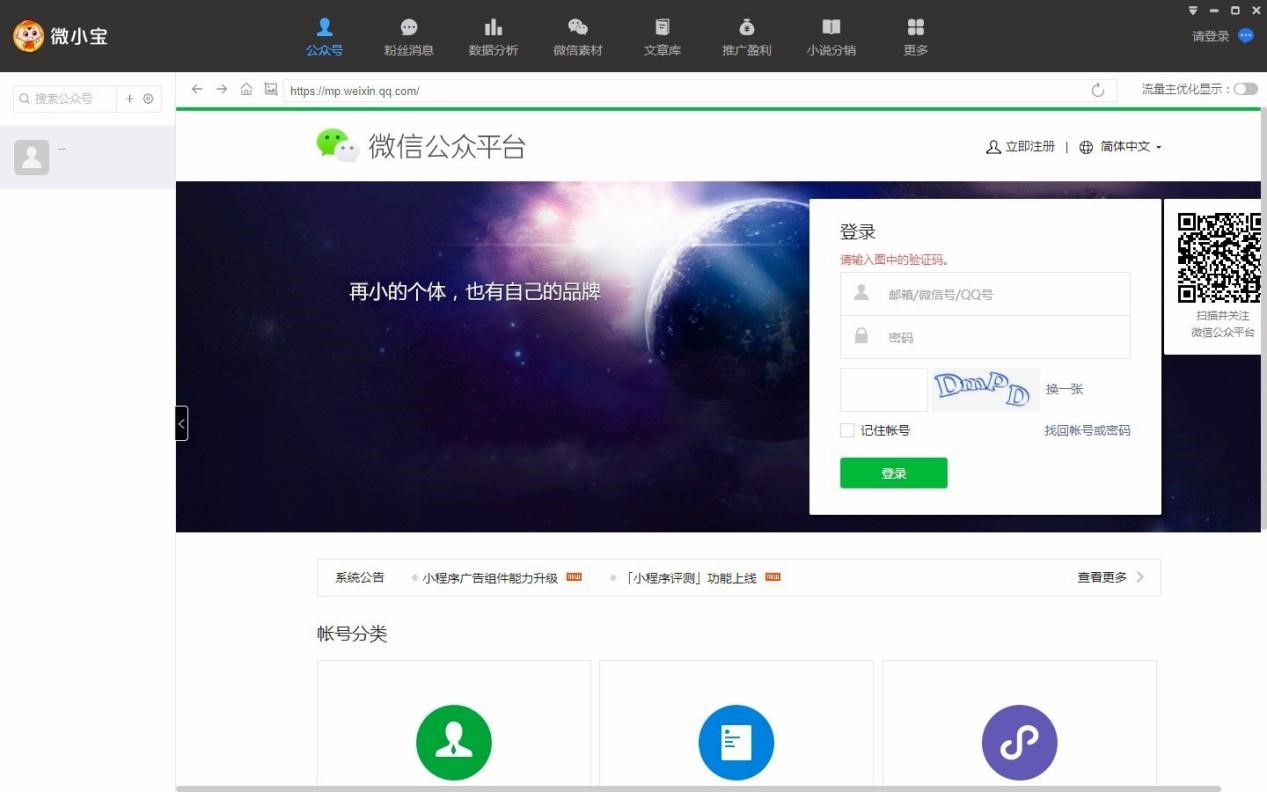Go back with the browser back arrow

[x=197, y=89]
